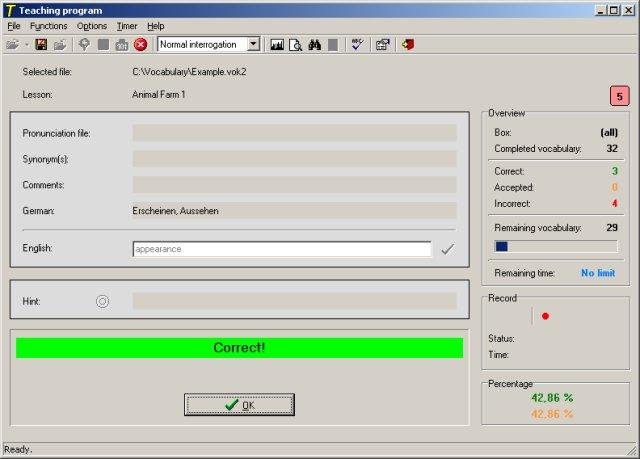Image resolution: width=640 pixels, height=459 pixels.
Task: Click the grayed folder icon after the disk
Action: pyautogui.click(x=60, y=44)
